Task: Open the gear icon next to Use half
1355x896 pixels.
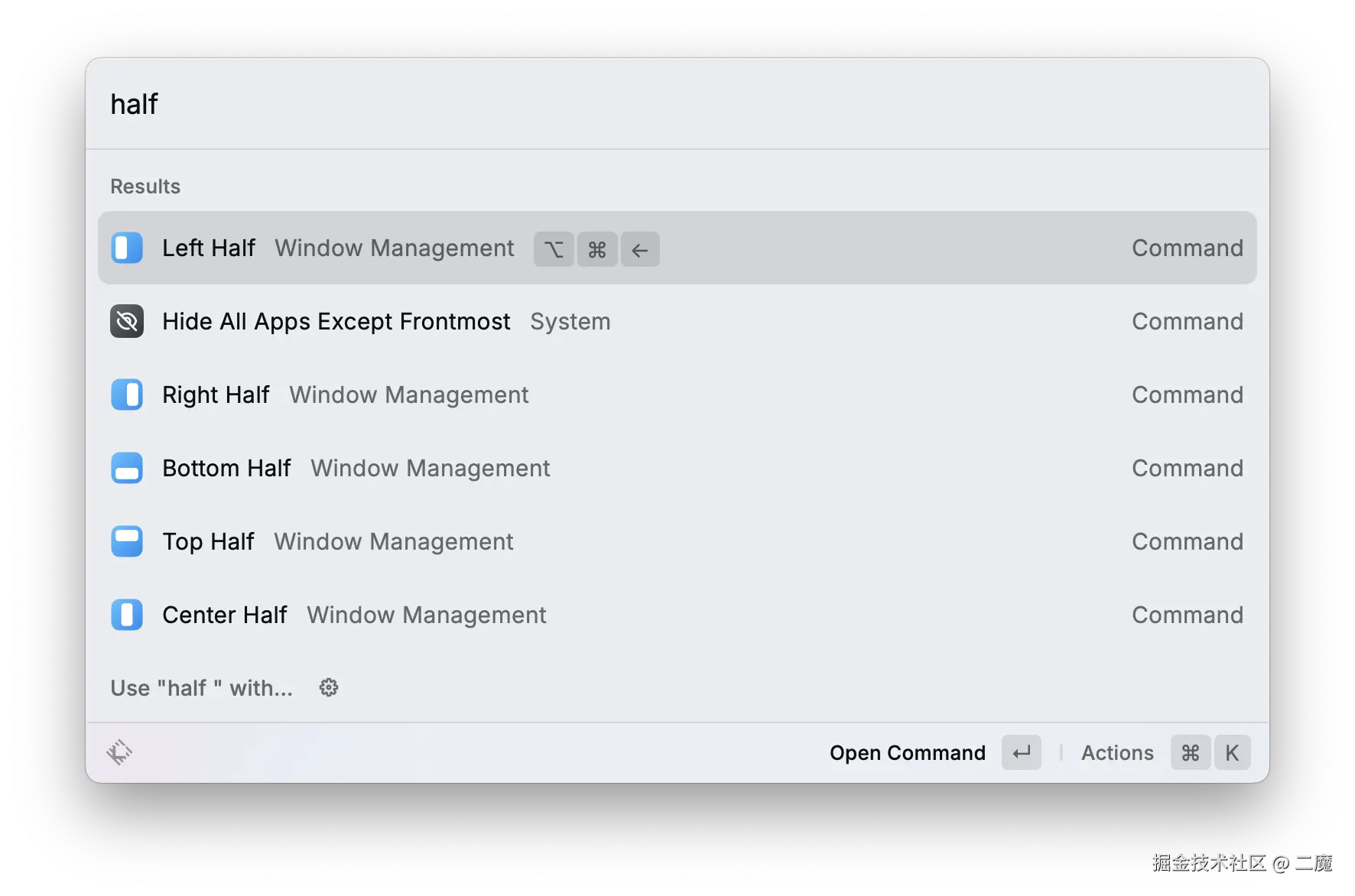Action: [x=328, y=687]
